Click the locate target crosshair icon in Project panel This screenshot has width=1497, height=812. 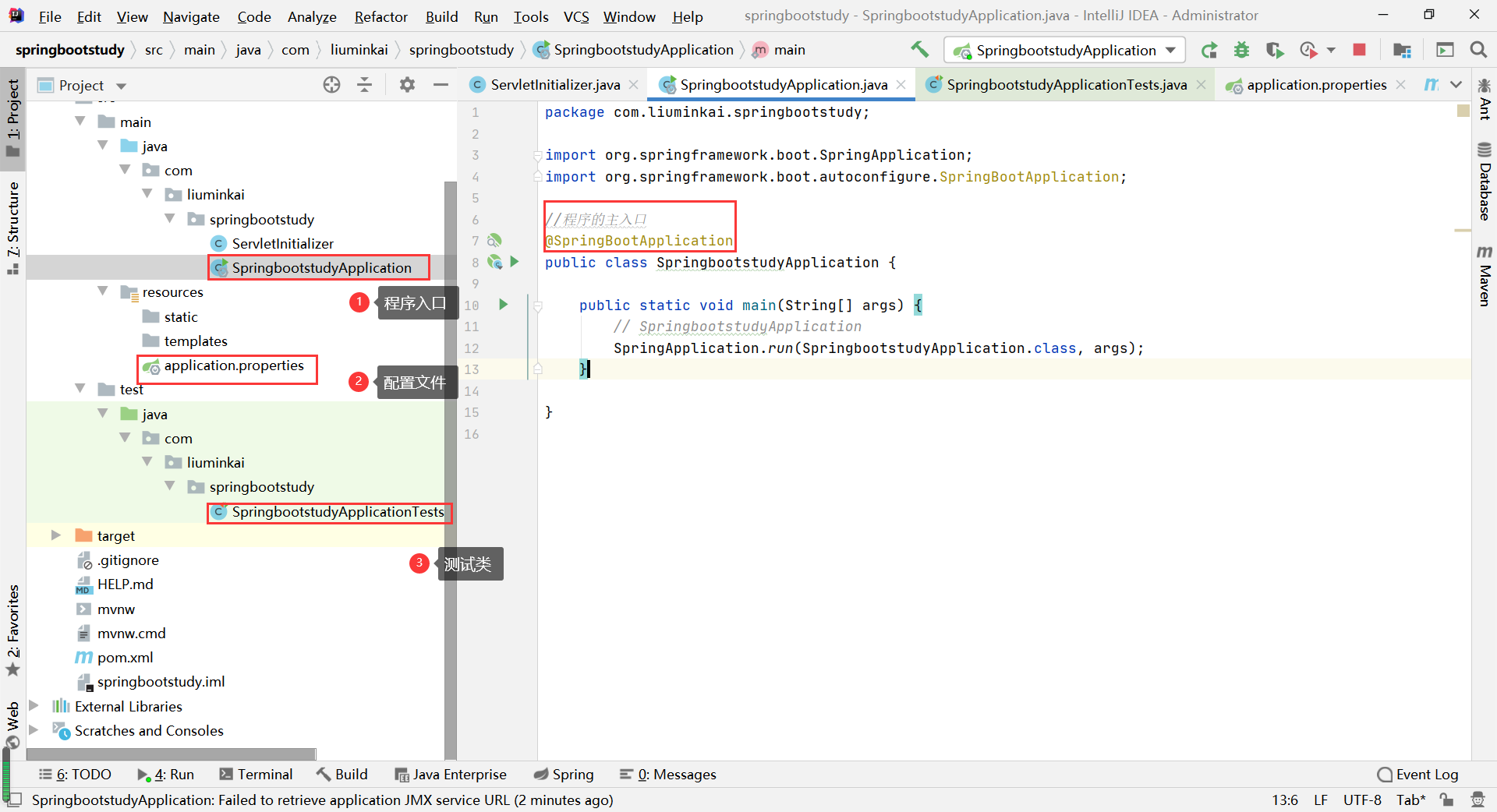(331, 85)
